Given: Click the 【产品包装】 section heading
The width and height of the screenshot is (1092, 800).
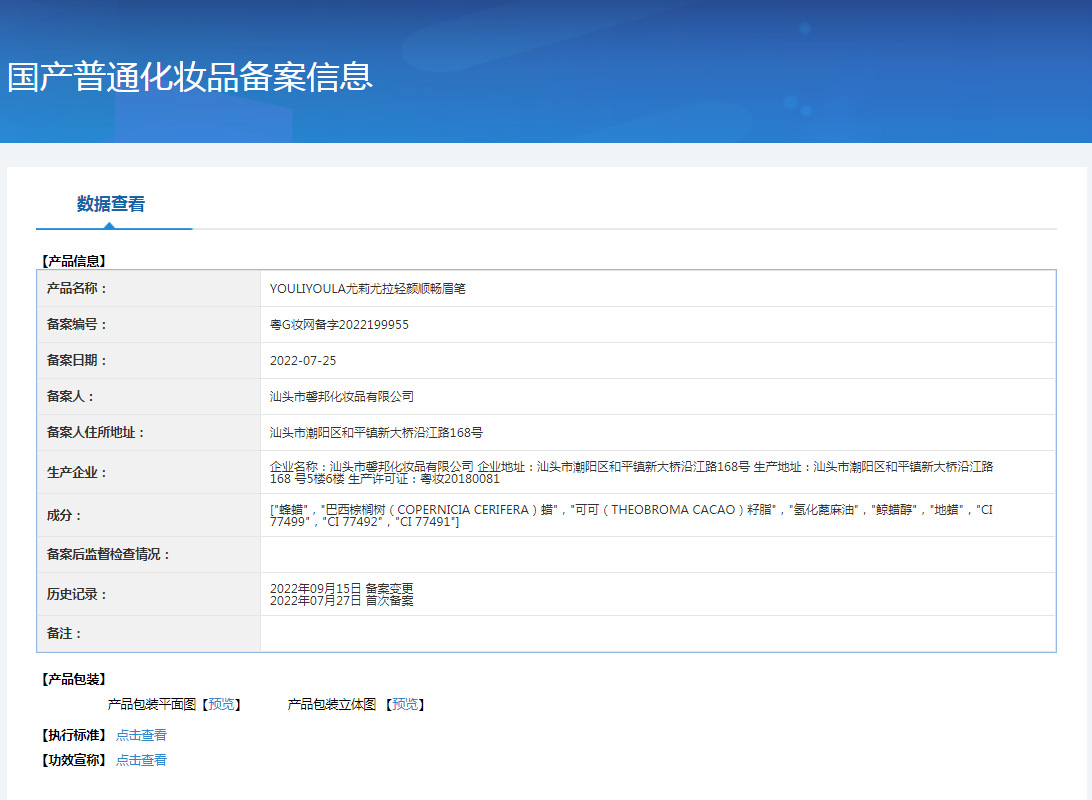Looking at the screenshot, I should [74, 680].
